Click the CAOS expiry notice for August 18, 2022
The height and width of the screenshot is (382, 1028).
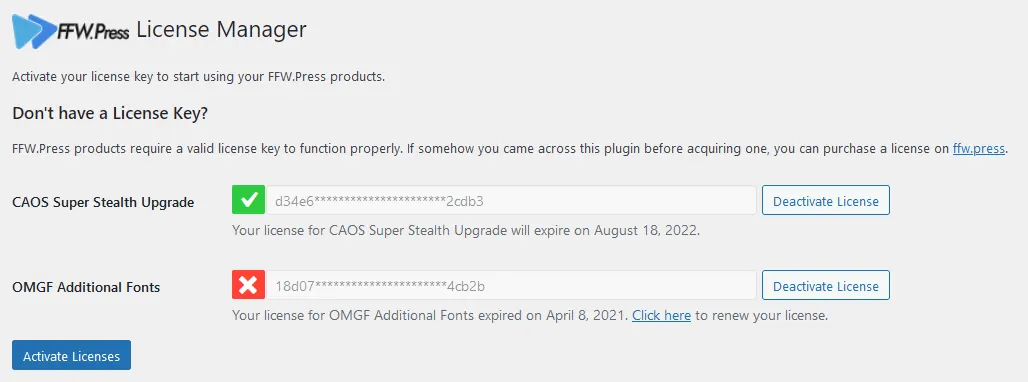click(466, 231)
